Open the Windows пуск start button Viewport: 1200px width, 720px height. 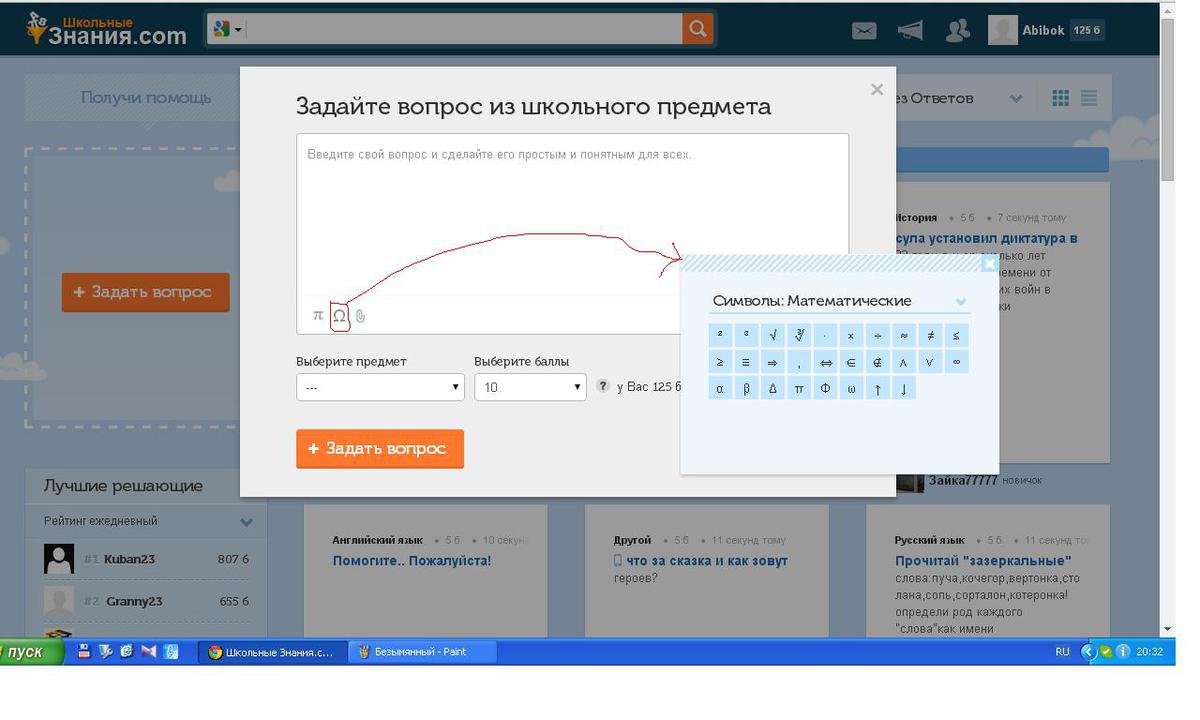click(32, 652)
